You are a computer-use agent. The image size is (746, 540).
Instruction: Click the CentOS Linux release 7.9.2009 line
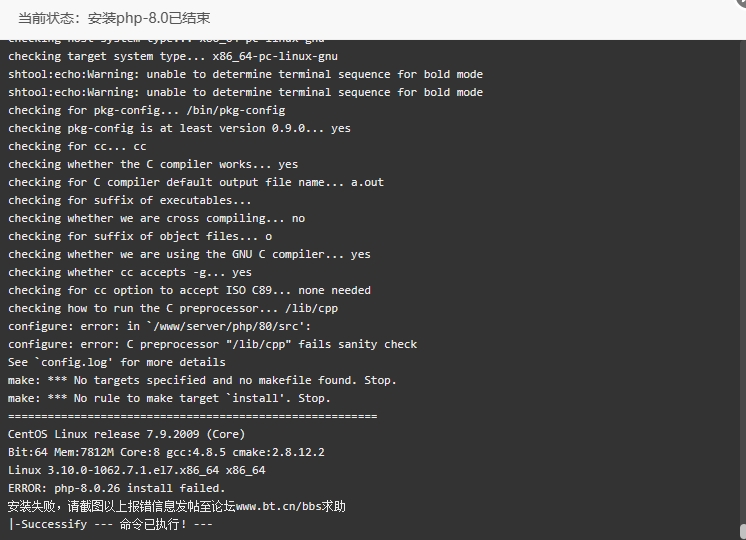(x=126, y=434)
